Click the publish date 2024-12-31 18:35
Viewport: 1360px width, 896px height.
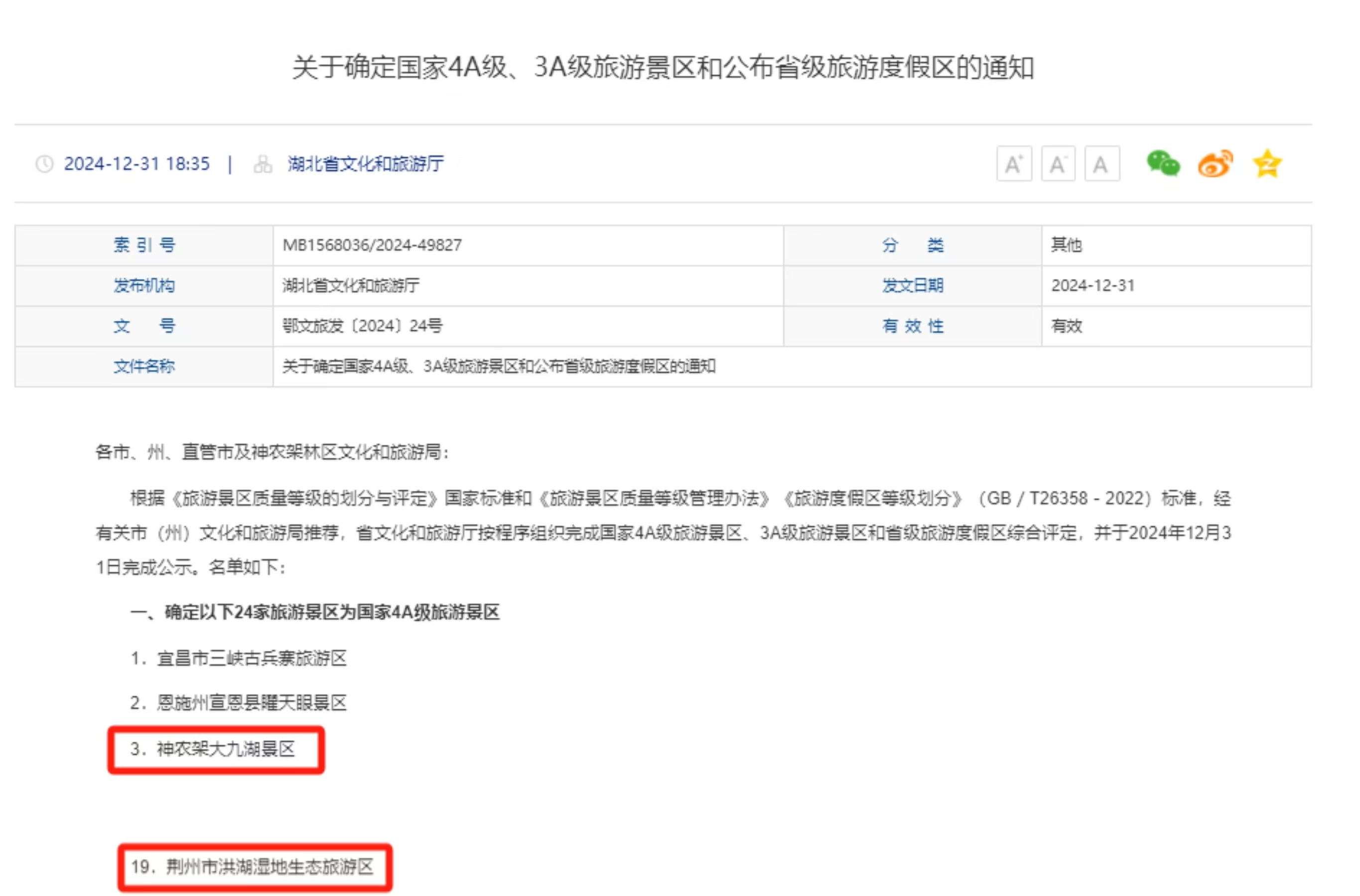pos(136,164)
